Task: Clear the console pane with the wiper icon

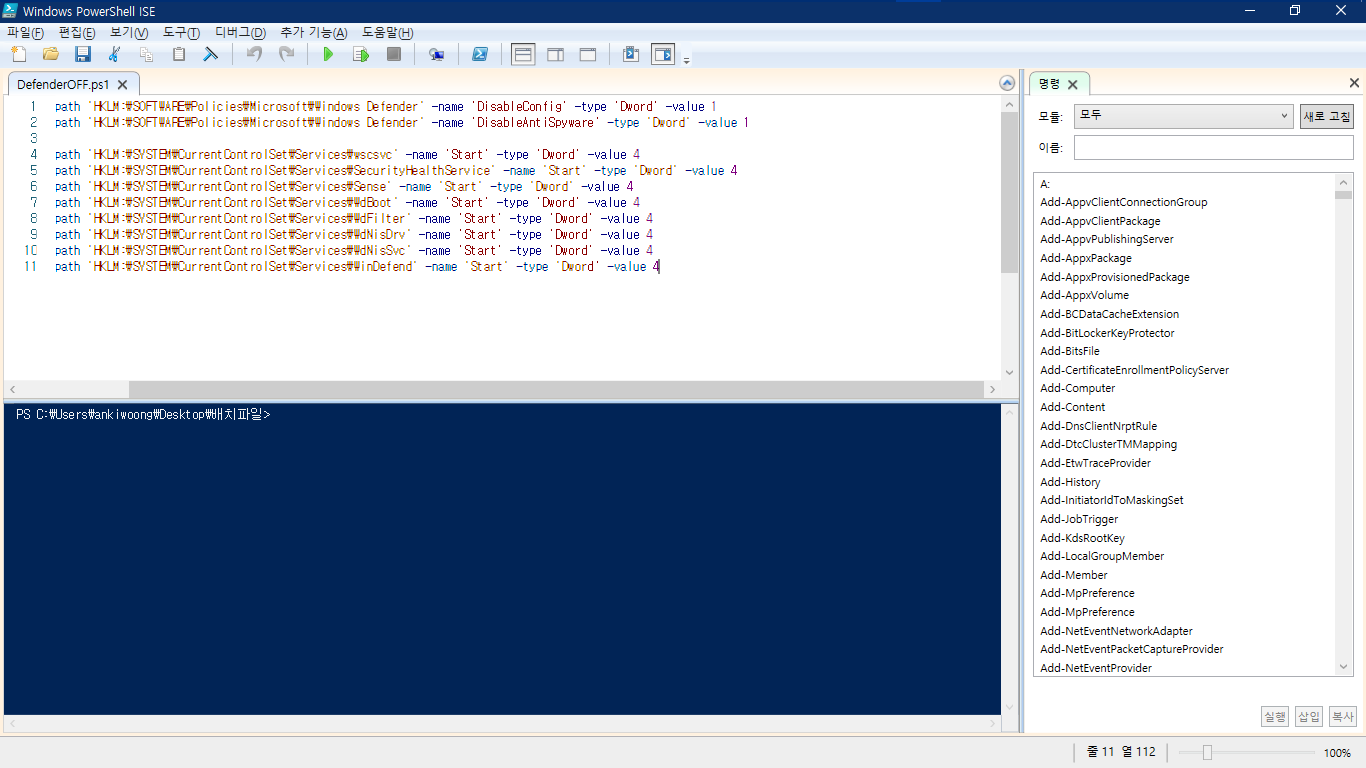Action: tap(210, 54)
